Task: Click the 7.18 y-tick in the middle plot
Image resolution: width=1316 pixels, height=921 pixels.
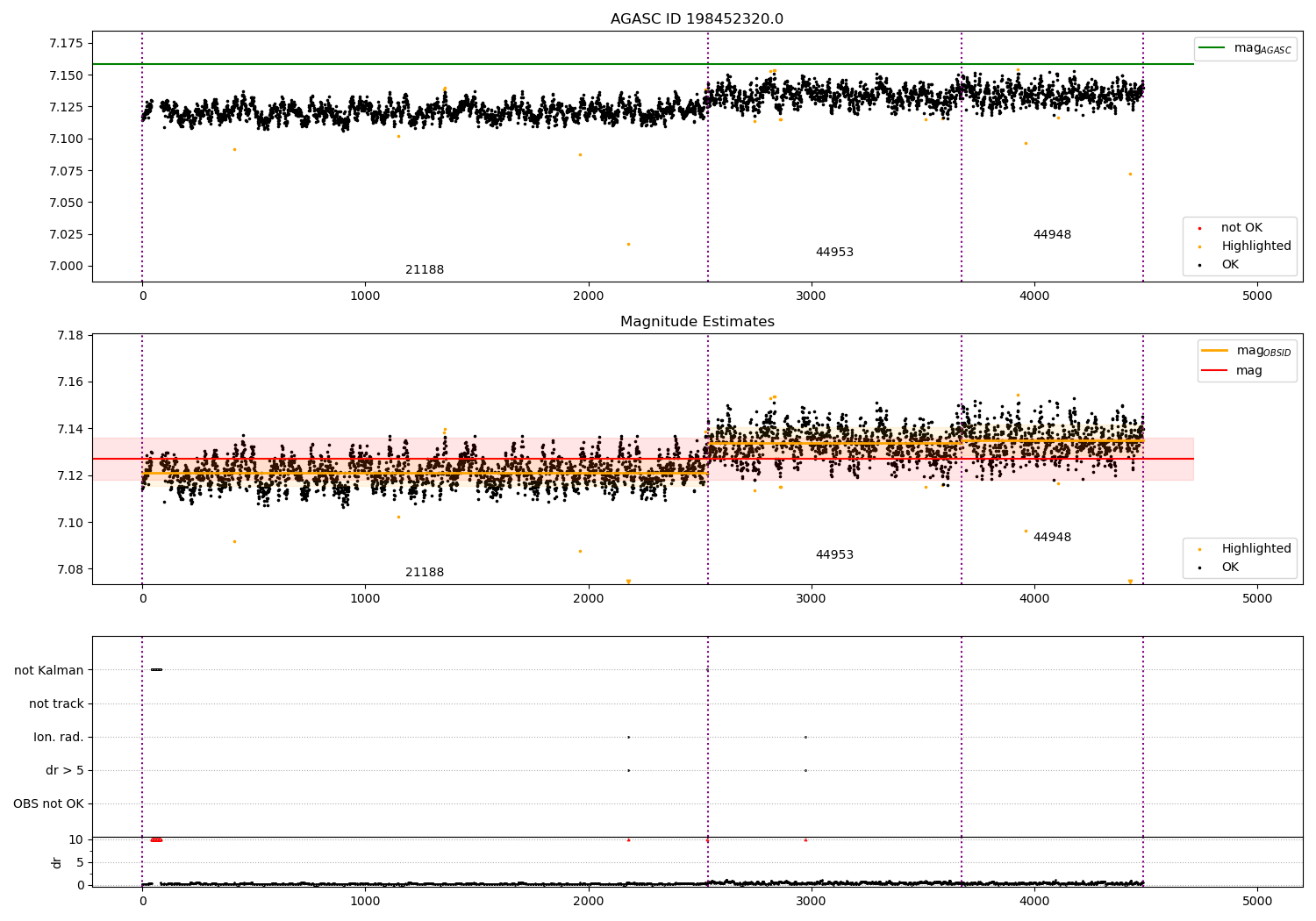Action: pos(70,335)
